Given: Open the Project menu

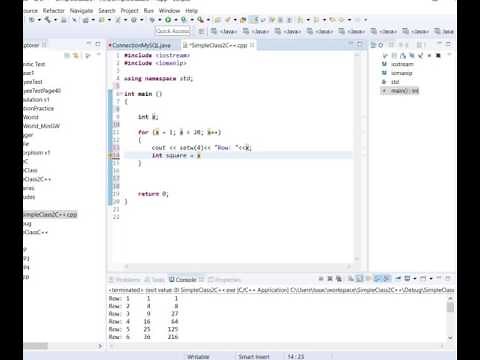Looking at the screenshot, I should point(129,11).
